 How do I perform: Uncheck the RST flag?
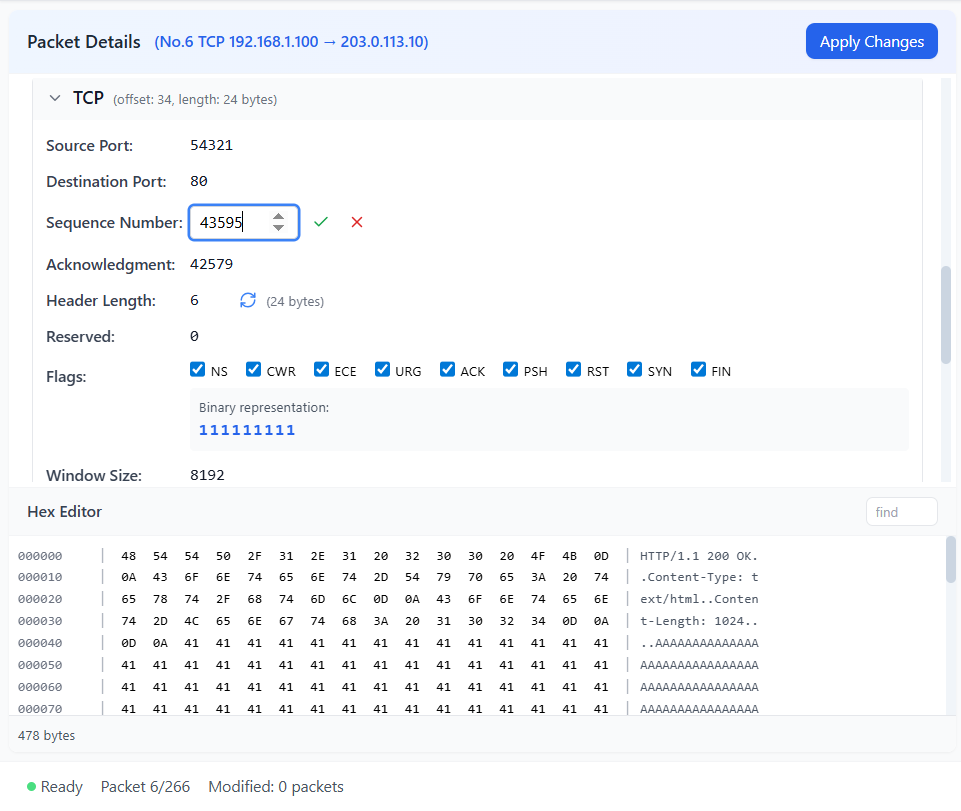[x=574, y=369]
